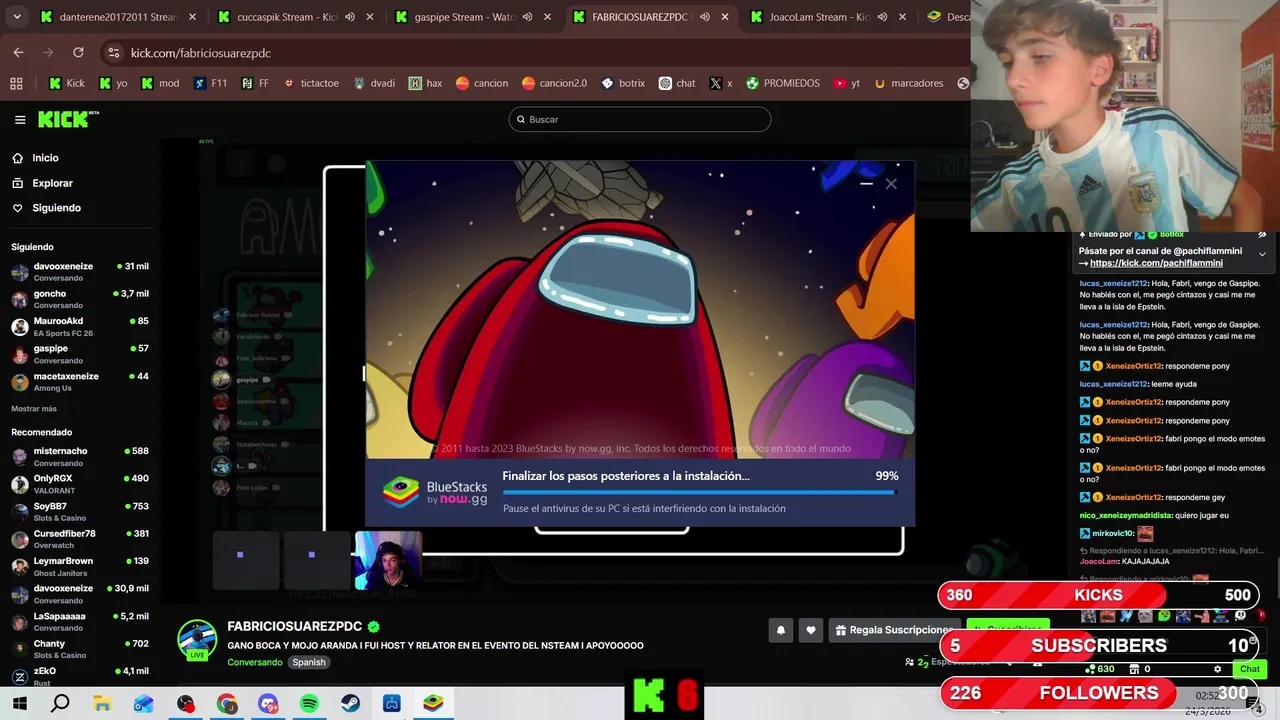Close the danterene20172011 Stream tab

coord(192,17)
